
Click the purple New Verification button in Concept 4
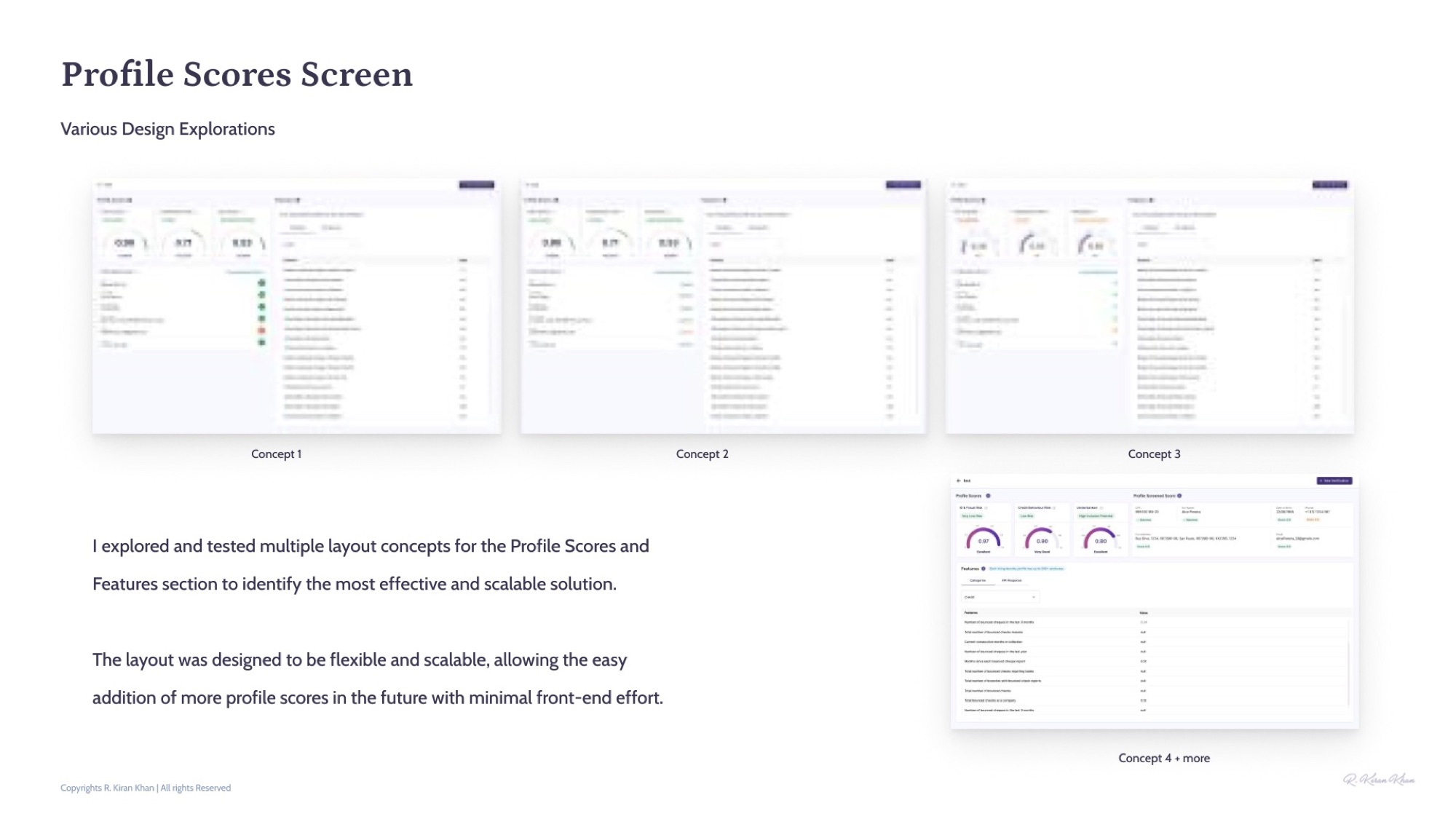tap(1334, 480)
